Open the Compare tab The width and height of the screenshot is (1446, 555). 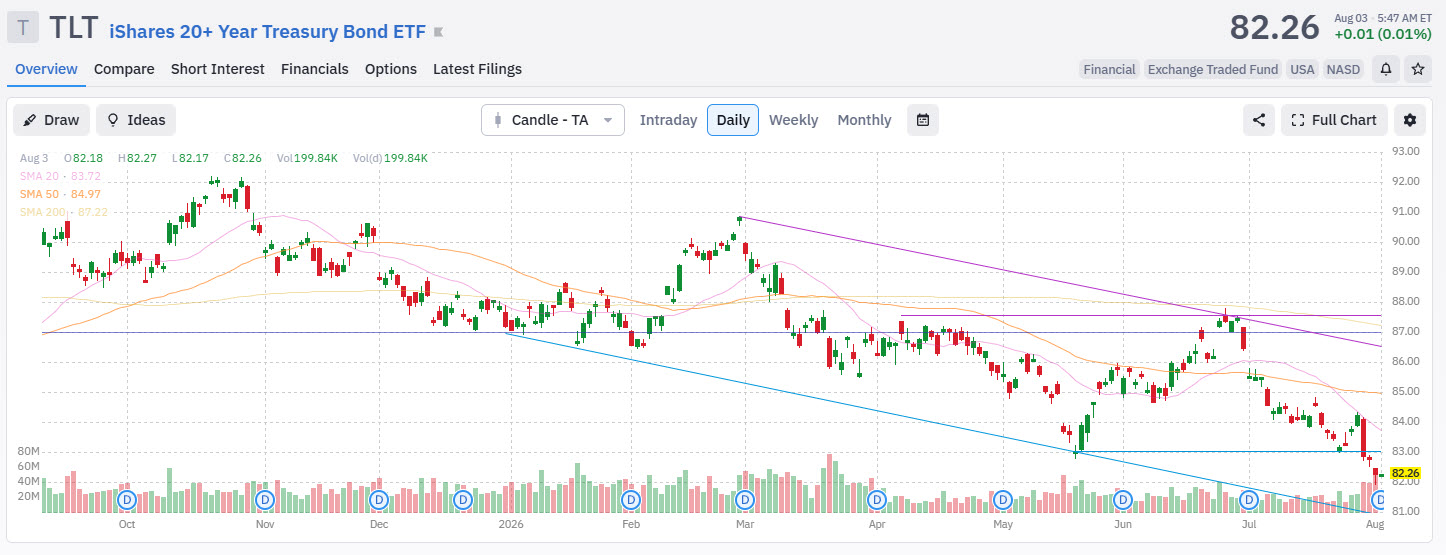click(x=124, y=69)
